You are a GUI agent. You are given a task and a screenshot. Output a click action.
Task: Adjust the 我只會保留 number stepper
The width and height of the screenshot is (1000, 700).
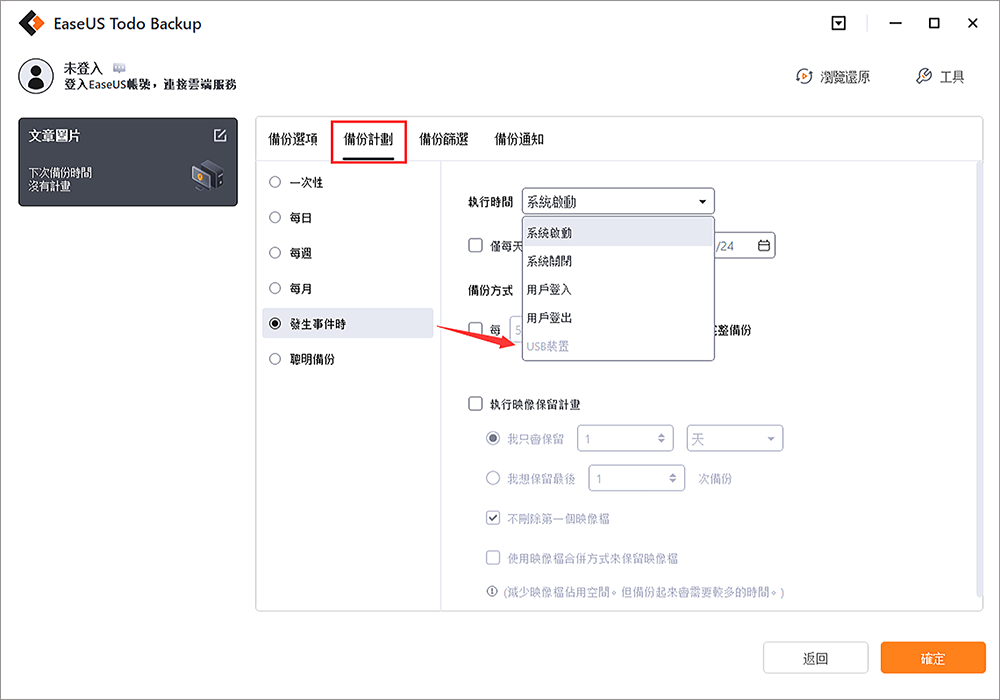coord(661,439)
